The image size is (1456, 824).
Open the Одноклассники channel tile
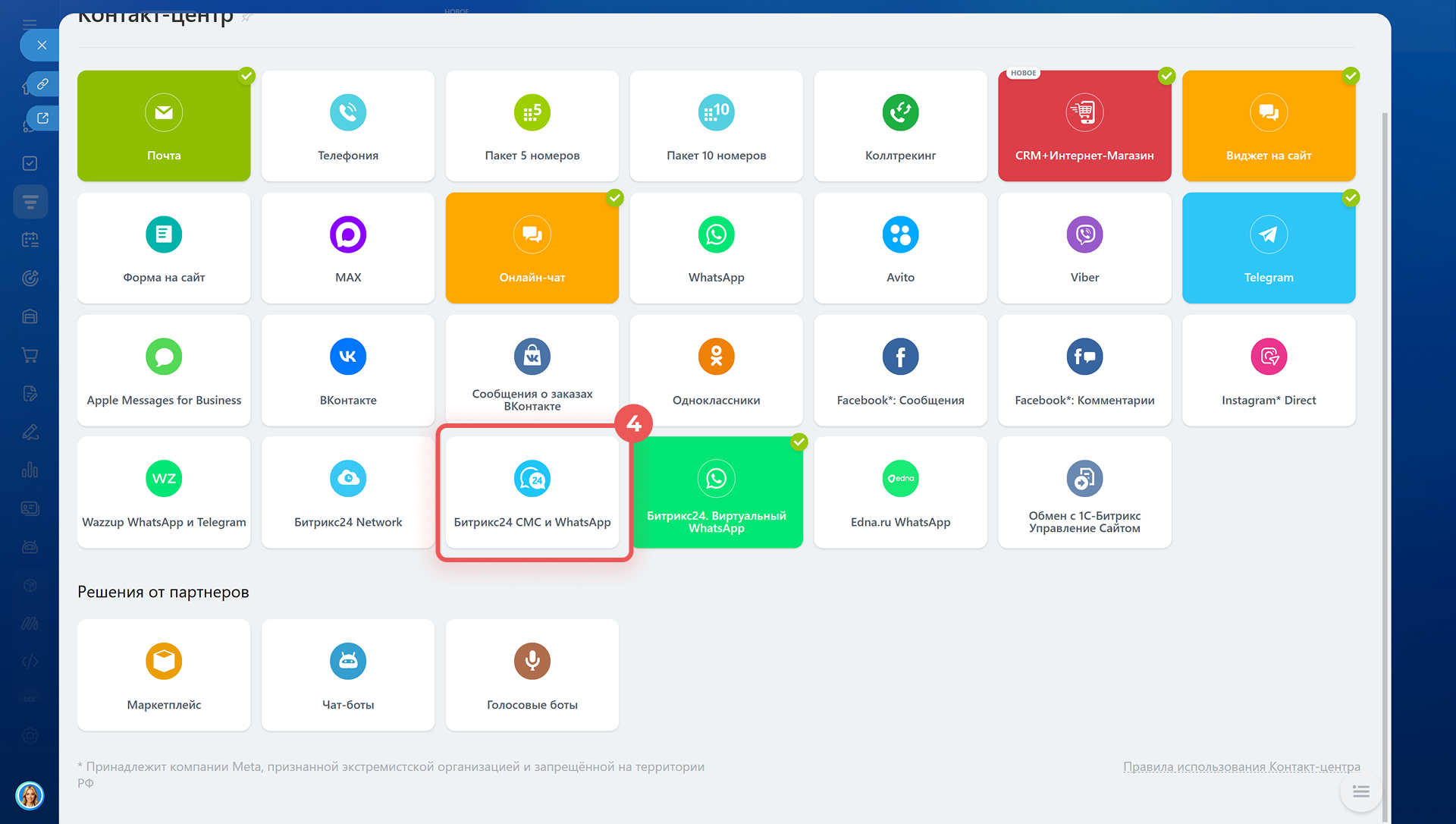(x=716, y=370)
